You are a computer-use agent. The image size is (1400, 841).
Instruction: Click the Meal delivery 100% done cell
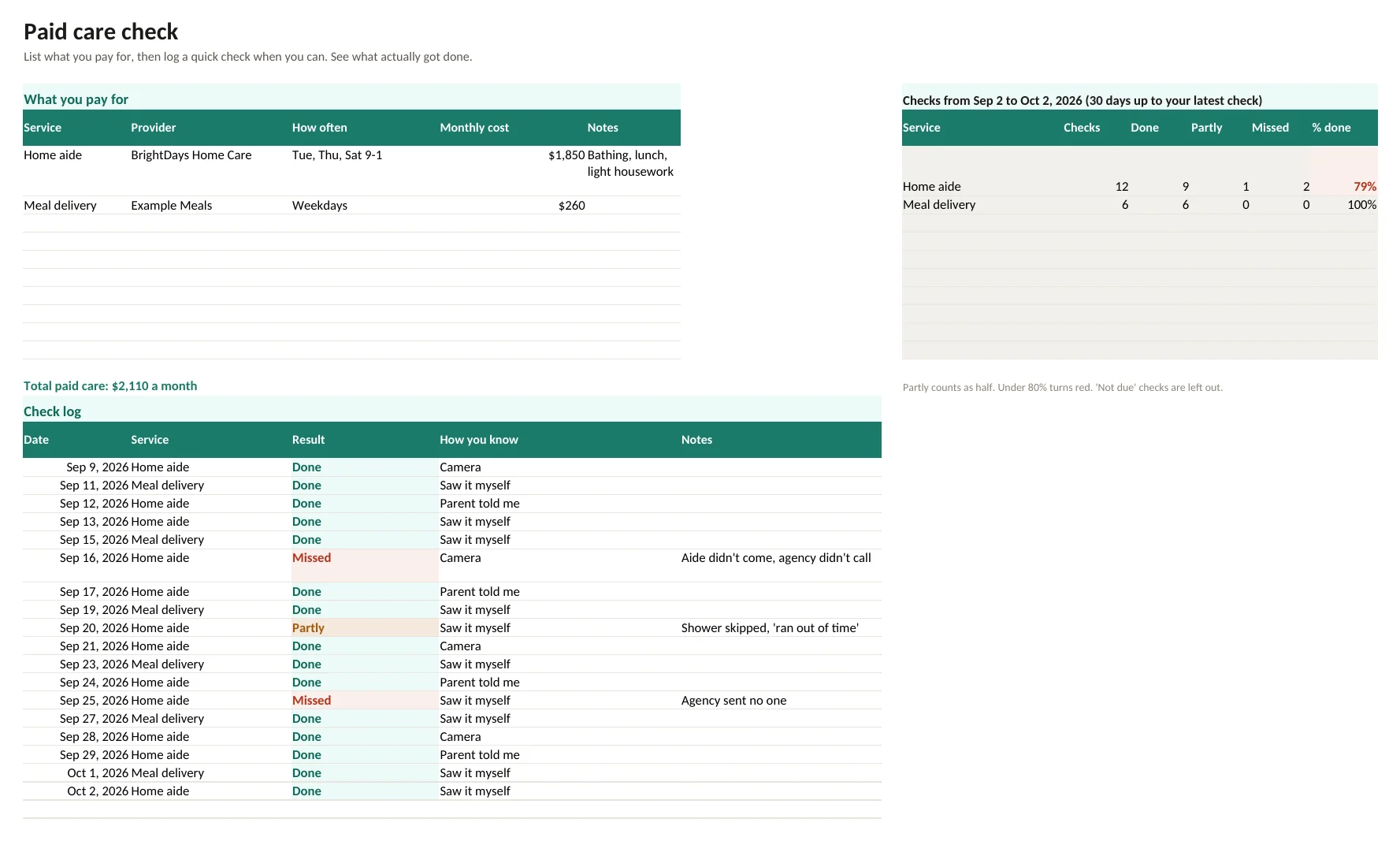tap(1361, 205)
